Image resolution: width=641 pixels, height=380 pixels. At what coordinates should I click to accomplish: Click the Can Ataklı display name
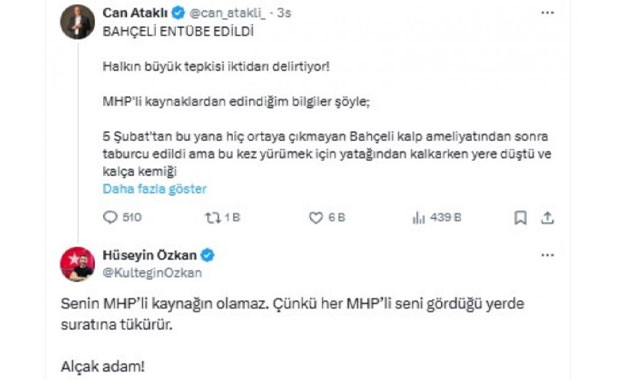click(135, 13)
